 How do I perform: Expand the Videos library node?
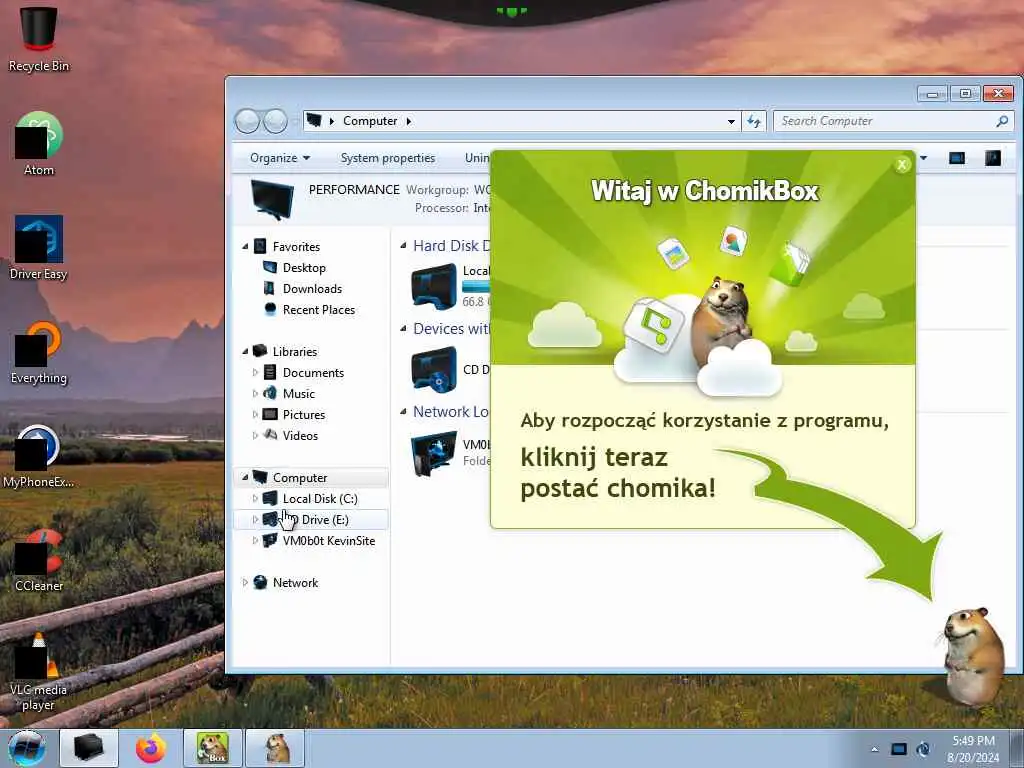pos(255,435)
